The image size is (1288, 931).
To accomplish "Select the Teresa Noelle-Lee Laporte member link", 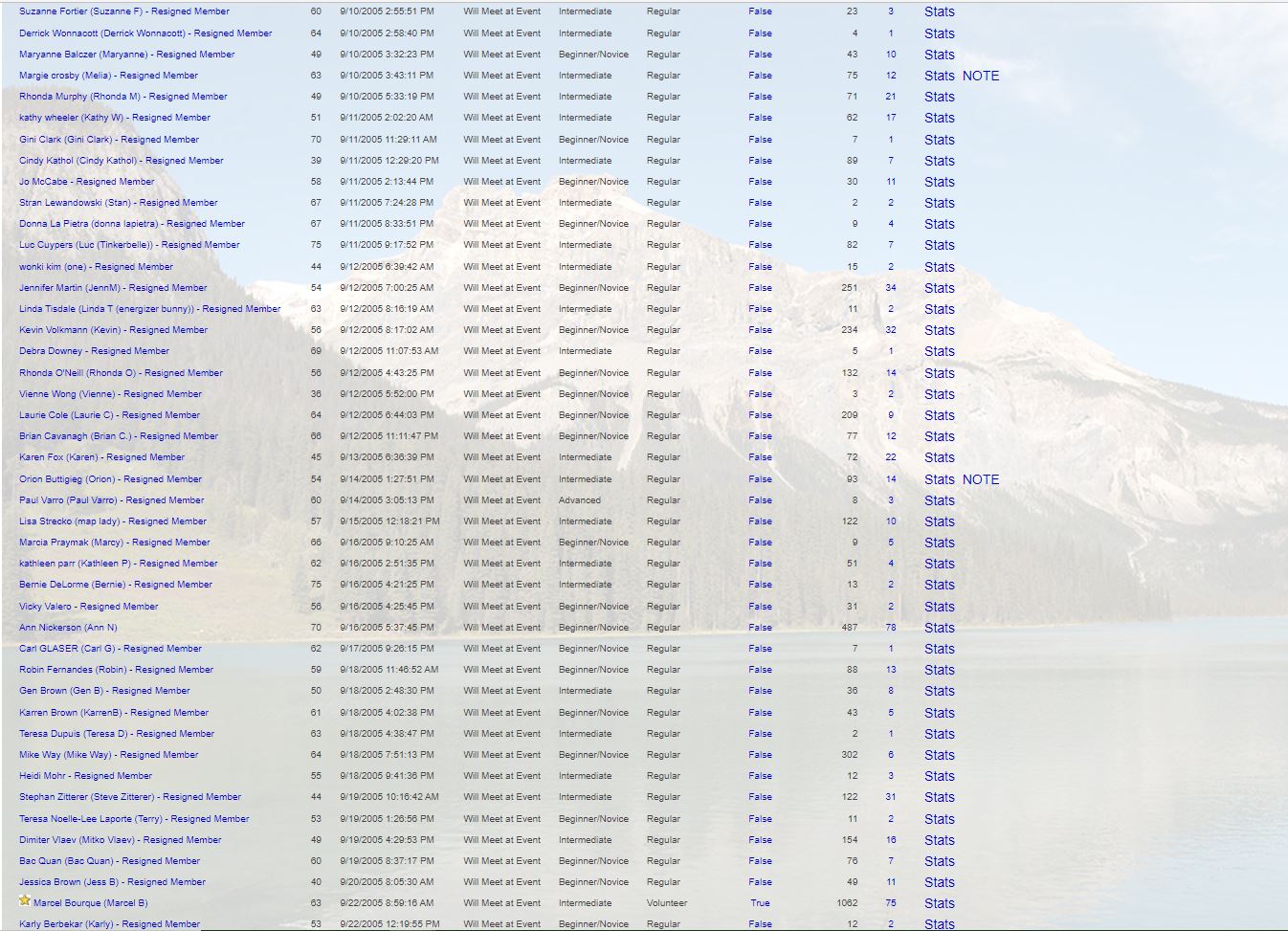I will point(134,819).
